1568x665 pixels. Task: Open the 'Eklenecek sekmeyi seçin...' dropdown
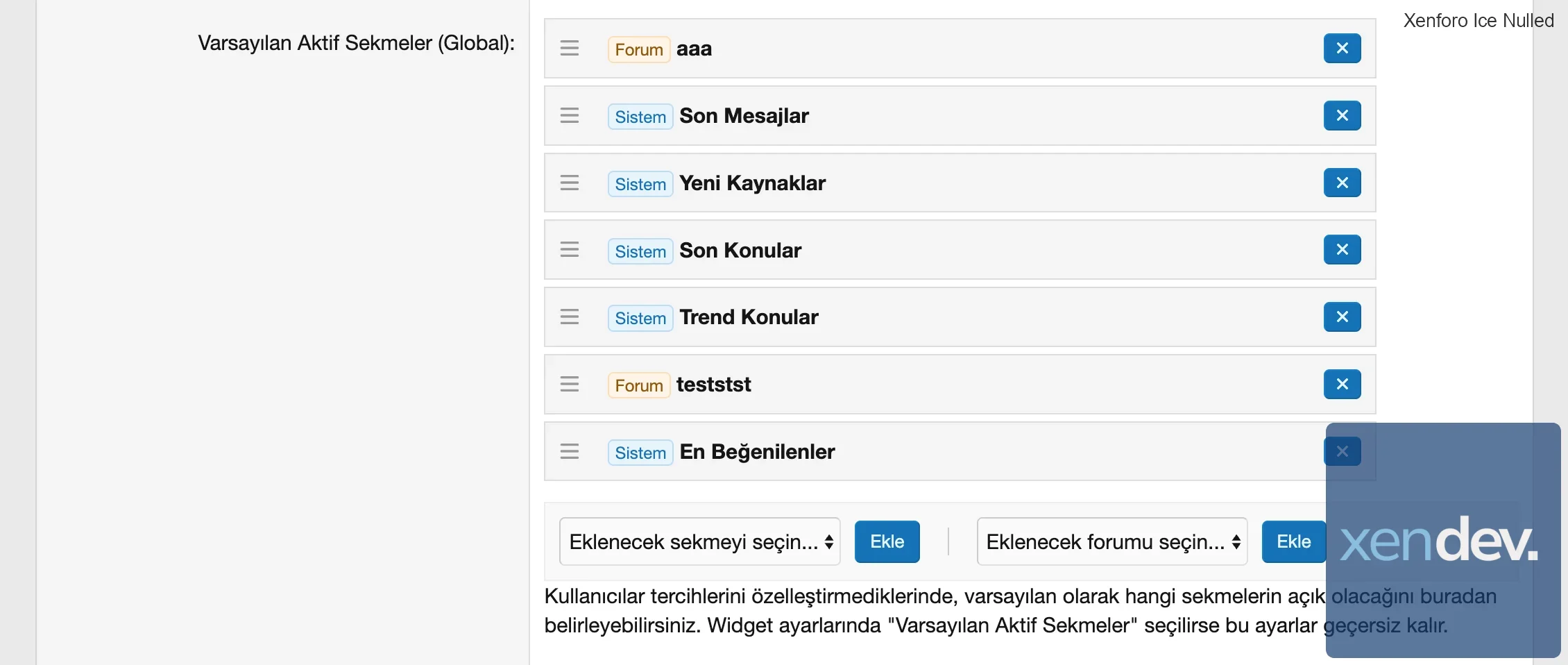699,541
